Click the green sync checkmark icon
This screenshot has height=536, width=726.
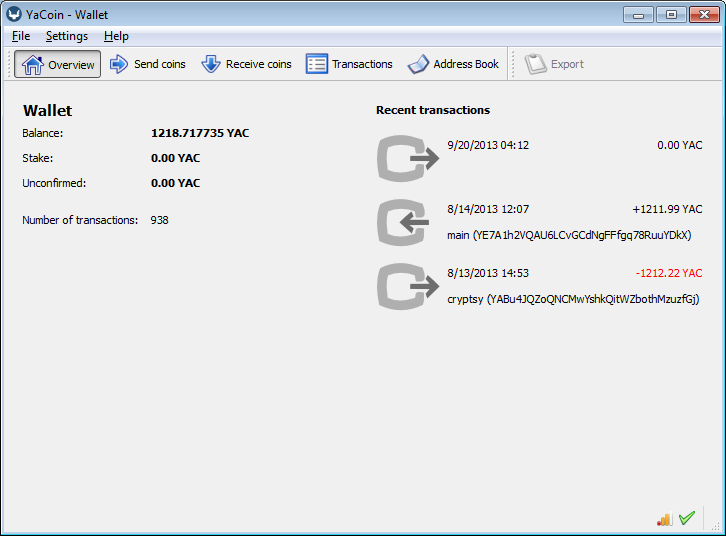(x=687, y=518)
